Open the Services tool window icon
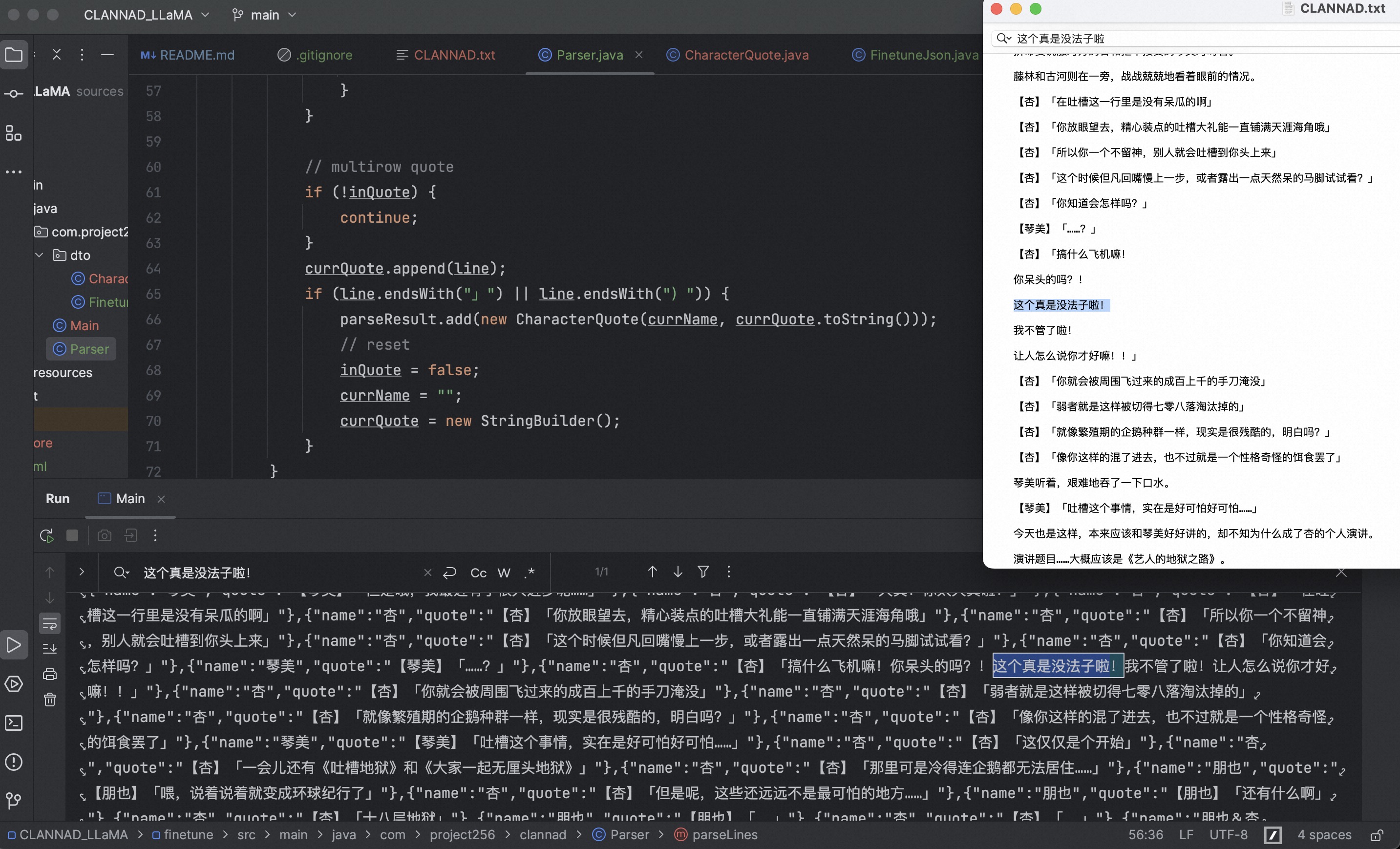The image size is (1400, 849). point(14,683)
